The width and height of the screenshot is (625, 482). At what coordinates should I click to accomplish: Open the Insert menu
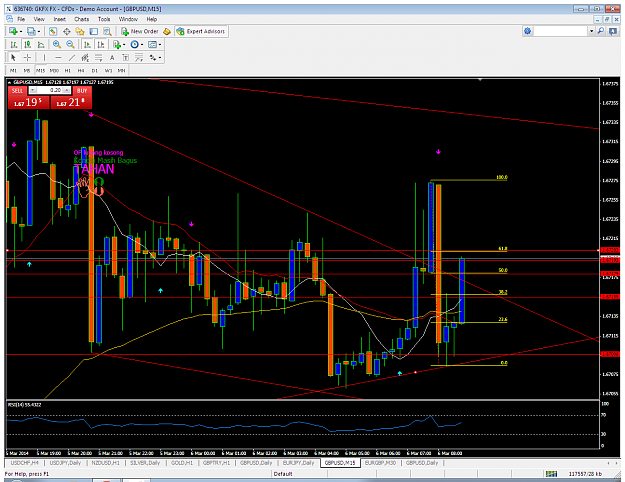(59, 19)
